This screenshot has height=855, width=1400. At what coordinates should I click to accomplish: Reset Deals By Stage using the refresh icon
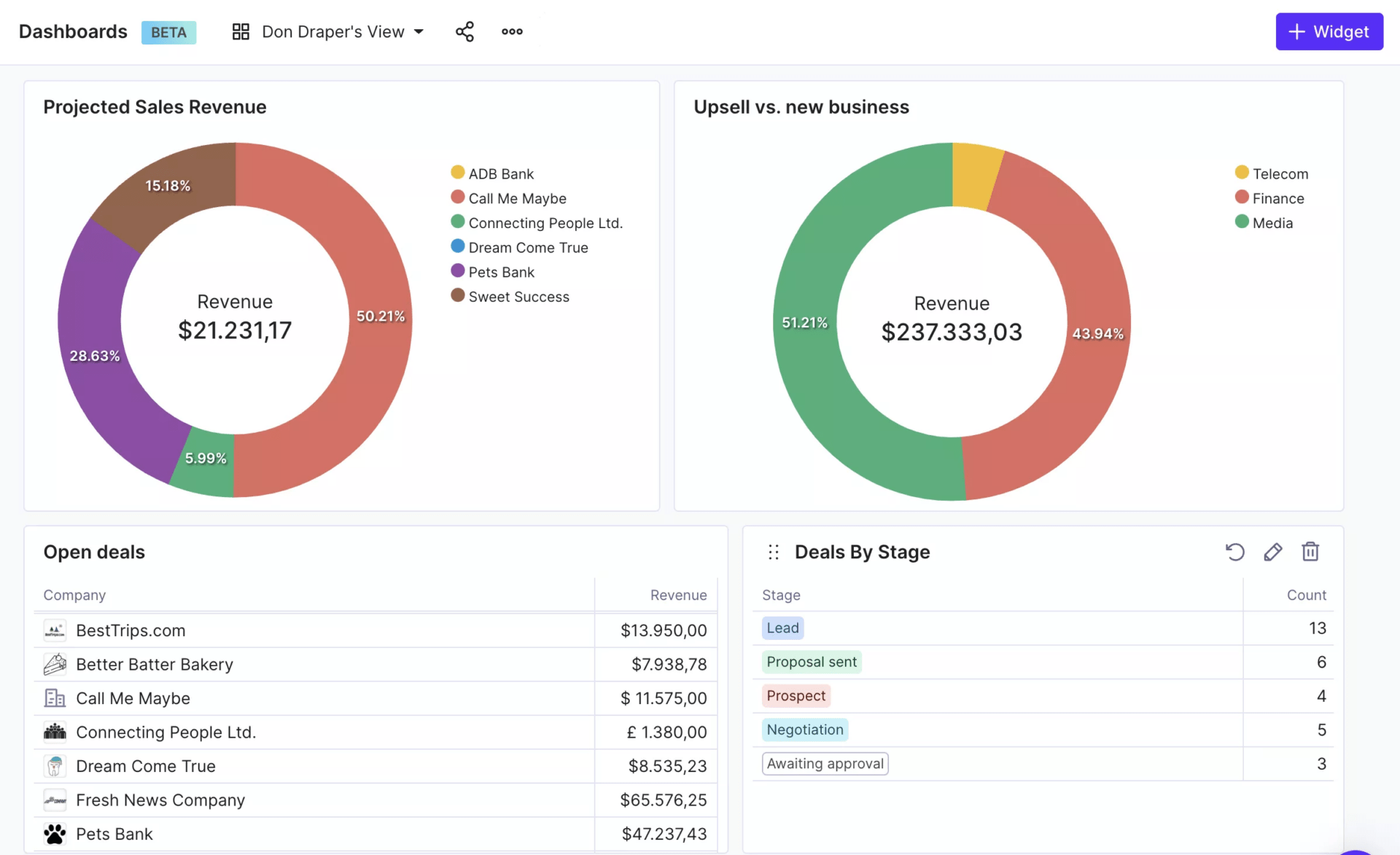coord(1234,552)
